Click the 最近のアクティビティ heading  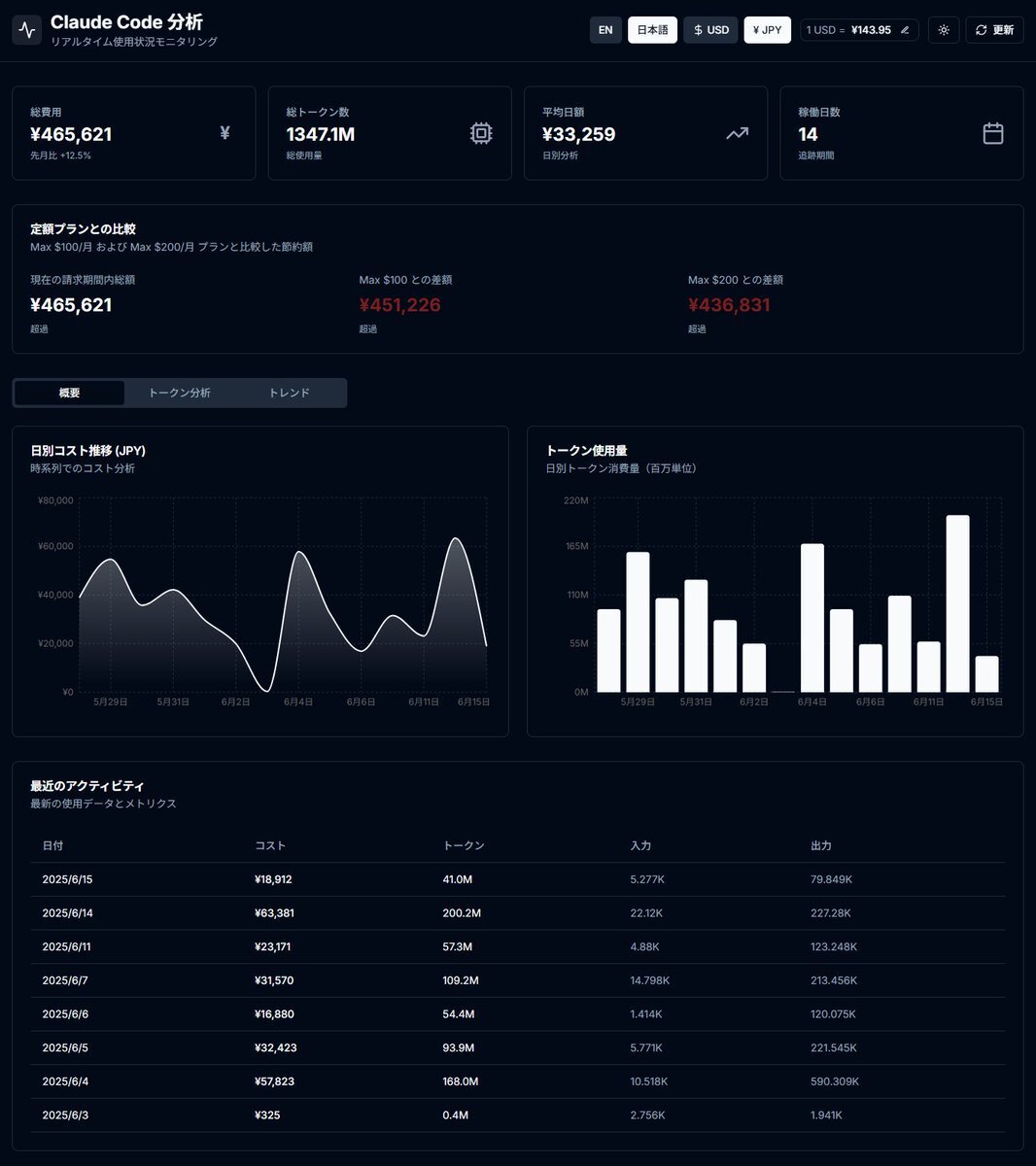coord(87,786)
